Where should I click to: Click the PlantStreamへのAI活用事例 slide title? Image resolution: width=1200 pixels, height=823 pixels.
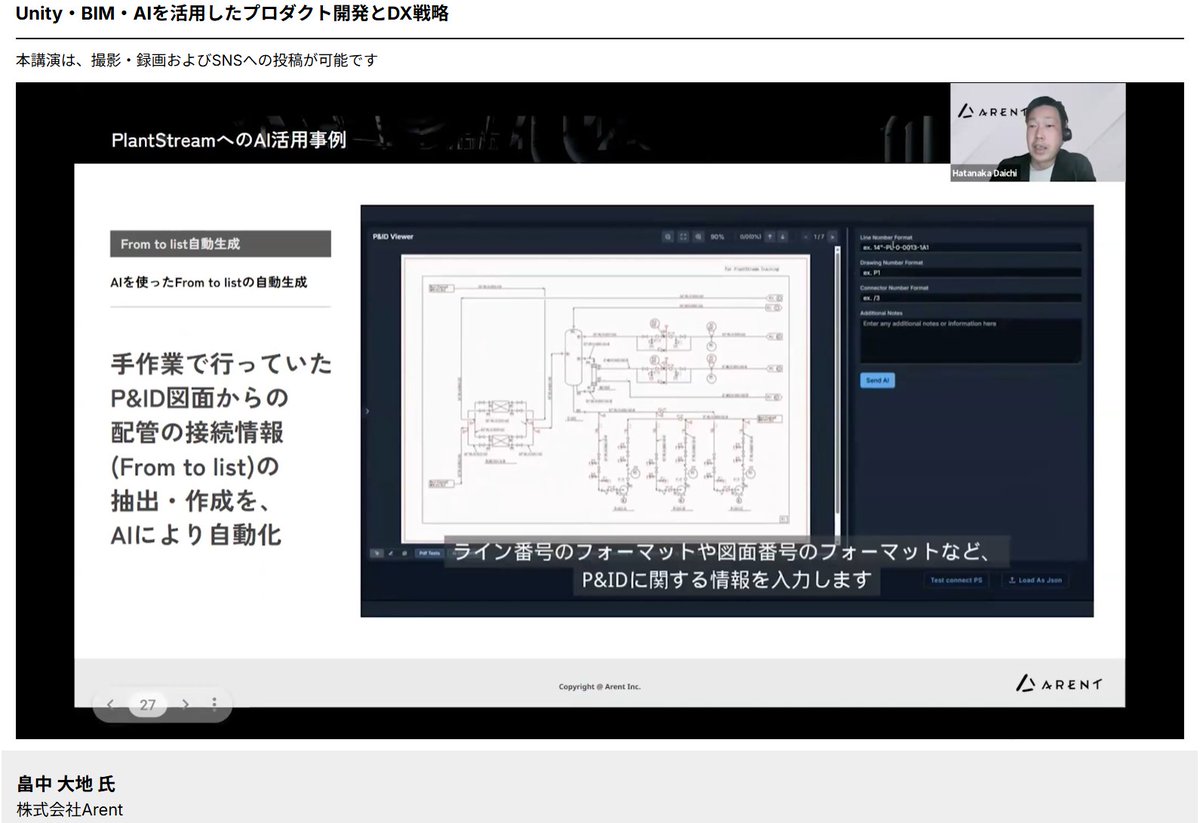coord(229,141)
